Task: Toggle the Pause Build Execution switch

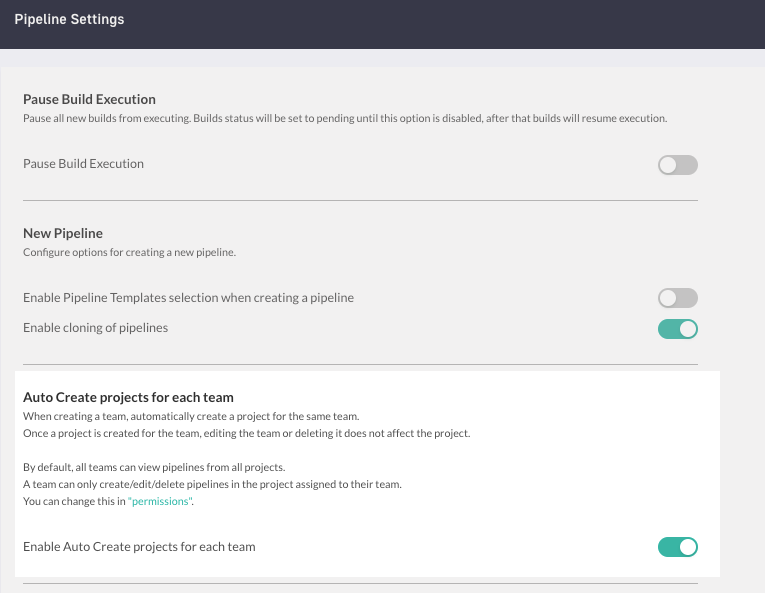Action: (x=677, y=165)
